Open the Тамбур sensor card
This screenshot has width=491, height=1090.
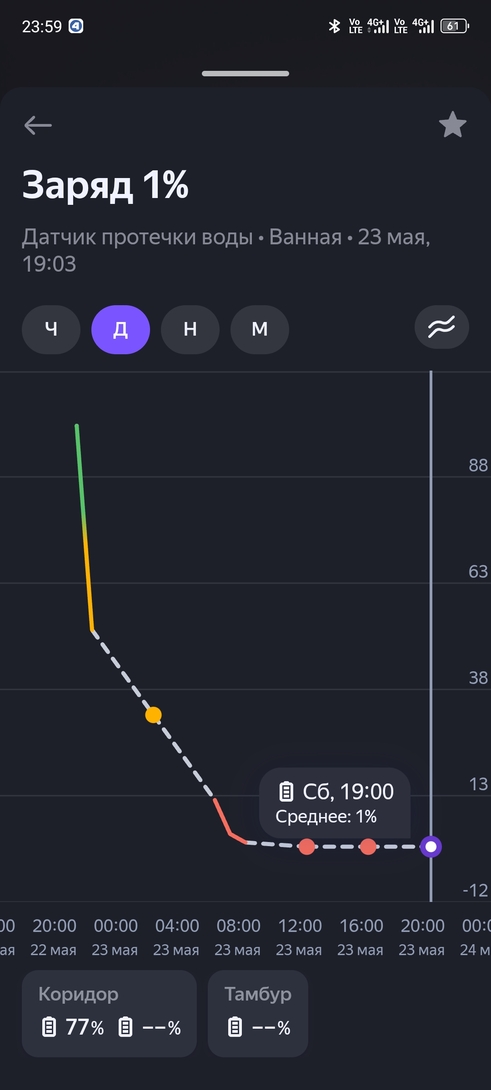click(x=258, y=1014)
